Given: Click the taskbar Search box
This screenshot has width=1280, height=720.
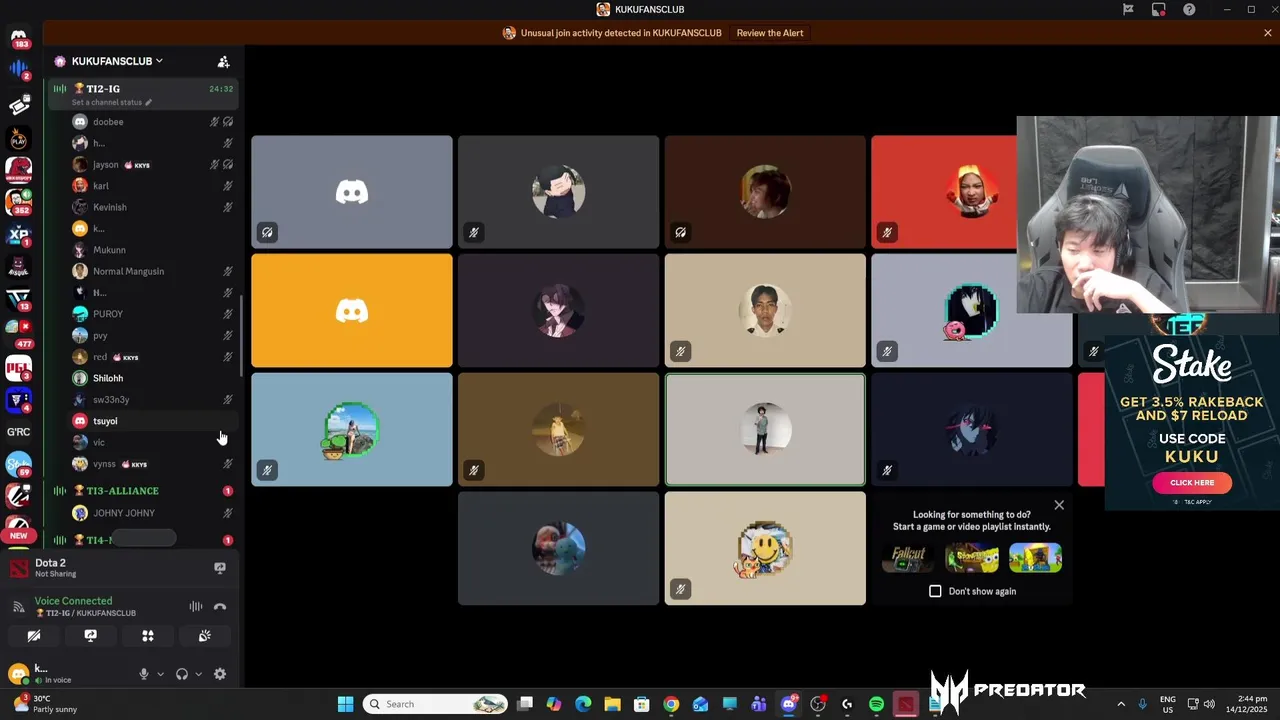Looking at the screenshot, I should [435, 704].
